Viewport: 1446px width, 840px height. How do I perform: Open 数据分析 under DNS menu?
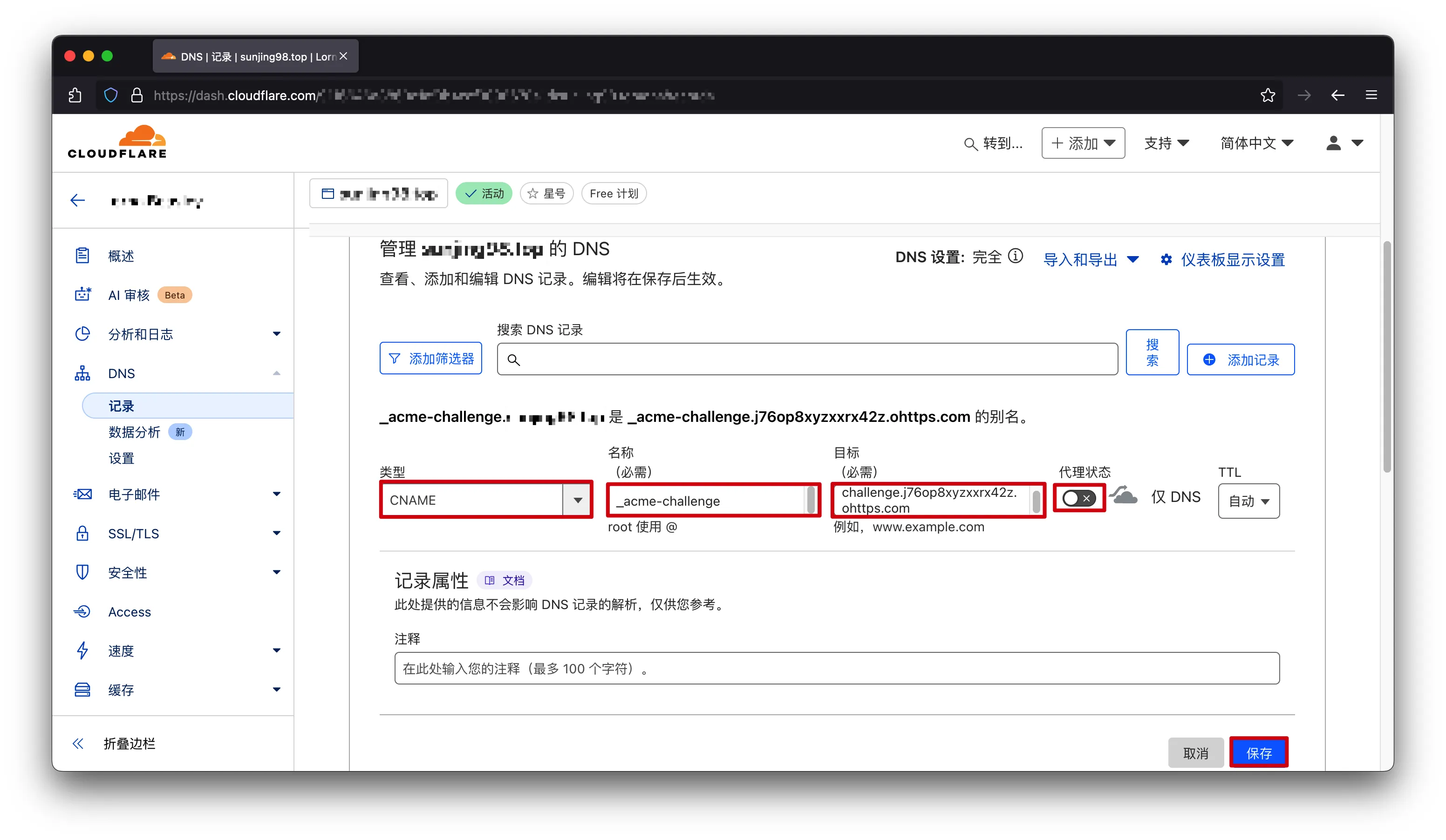tap(134, 432)
